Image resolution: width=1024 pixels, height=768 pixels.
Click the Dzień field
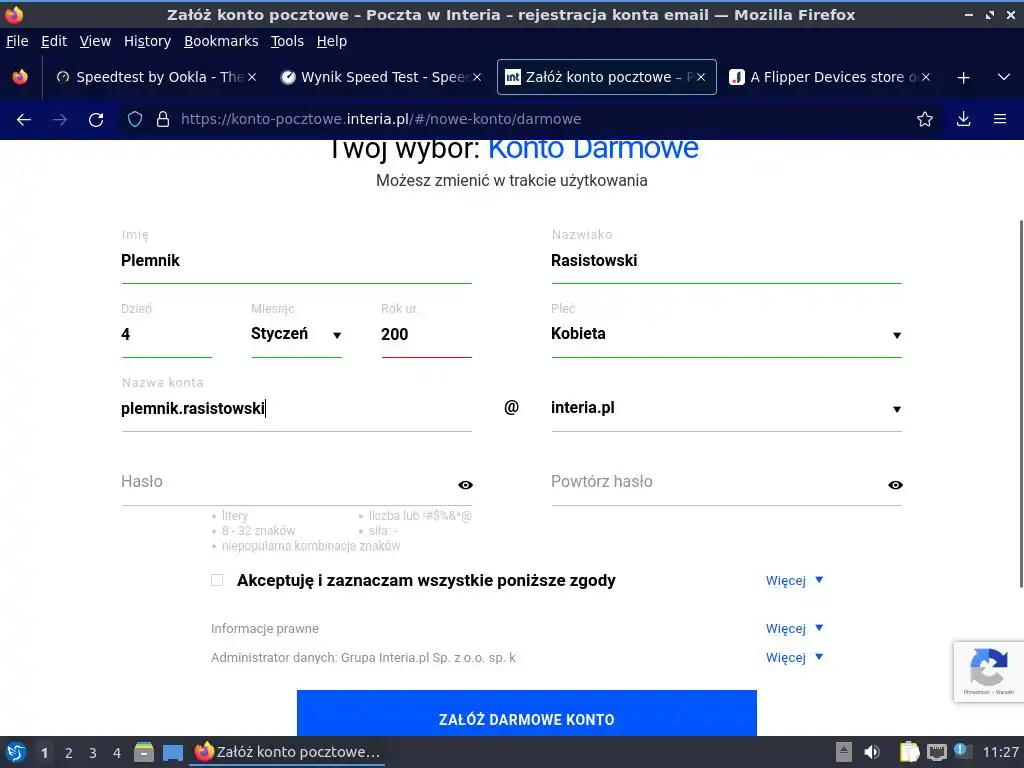click(x=167, y=334)
